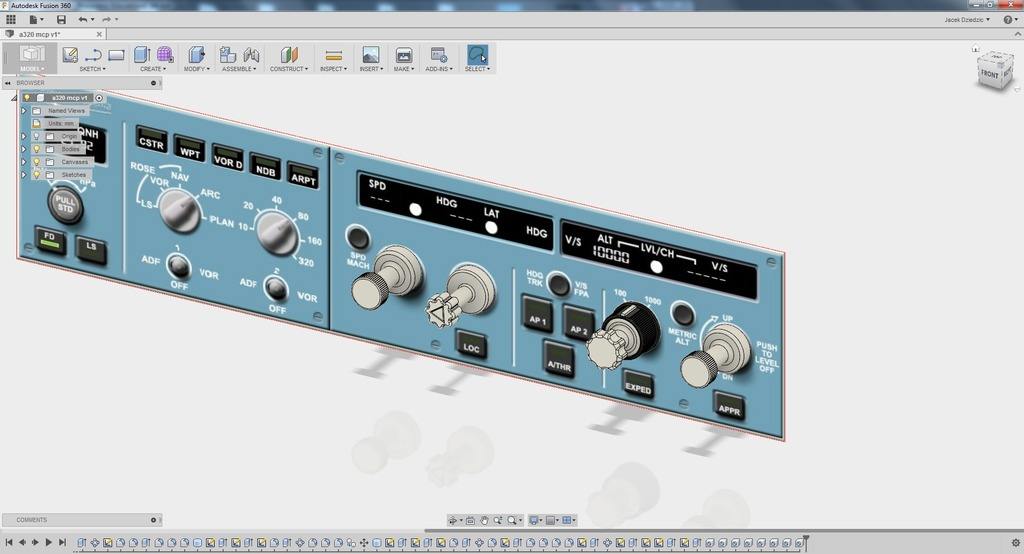Open the ASSEMBLE dropdown menu
This screenshot has width=1024, height=554.
239,69
